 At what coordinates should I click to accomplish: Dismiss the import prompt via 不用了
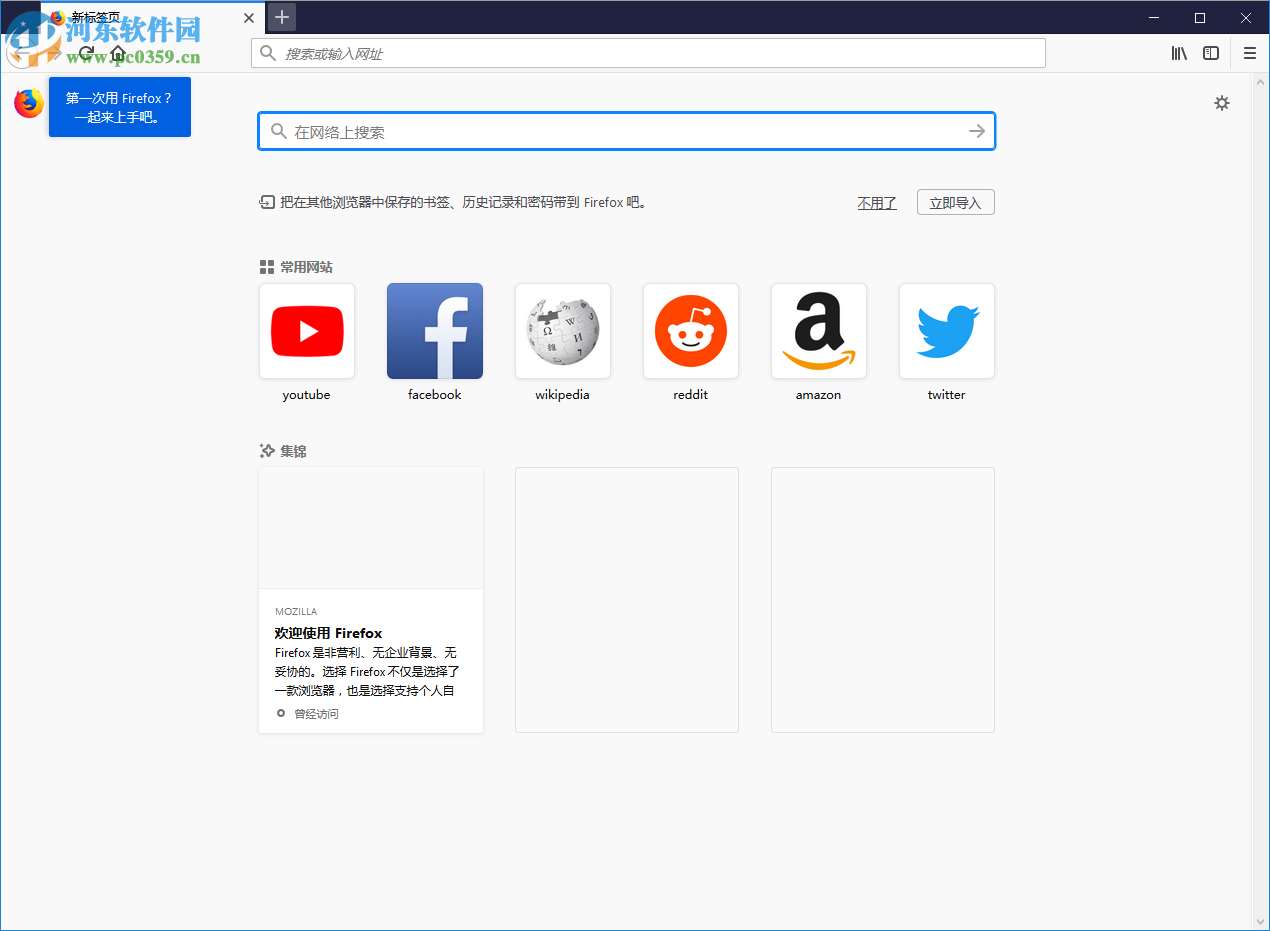(x=876, y=202)
